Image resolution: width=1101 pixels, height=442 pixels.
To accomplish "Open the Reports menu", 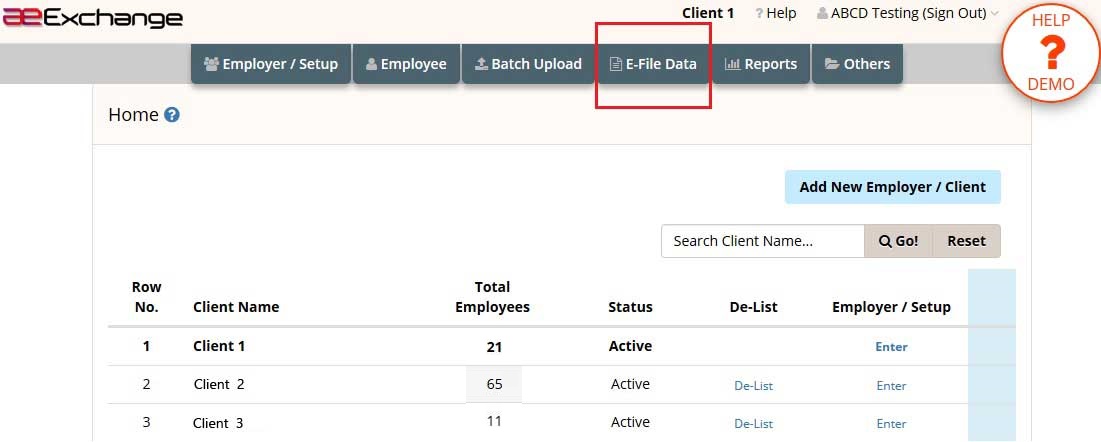I will (x=760, y=64).
